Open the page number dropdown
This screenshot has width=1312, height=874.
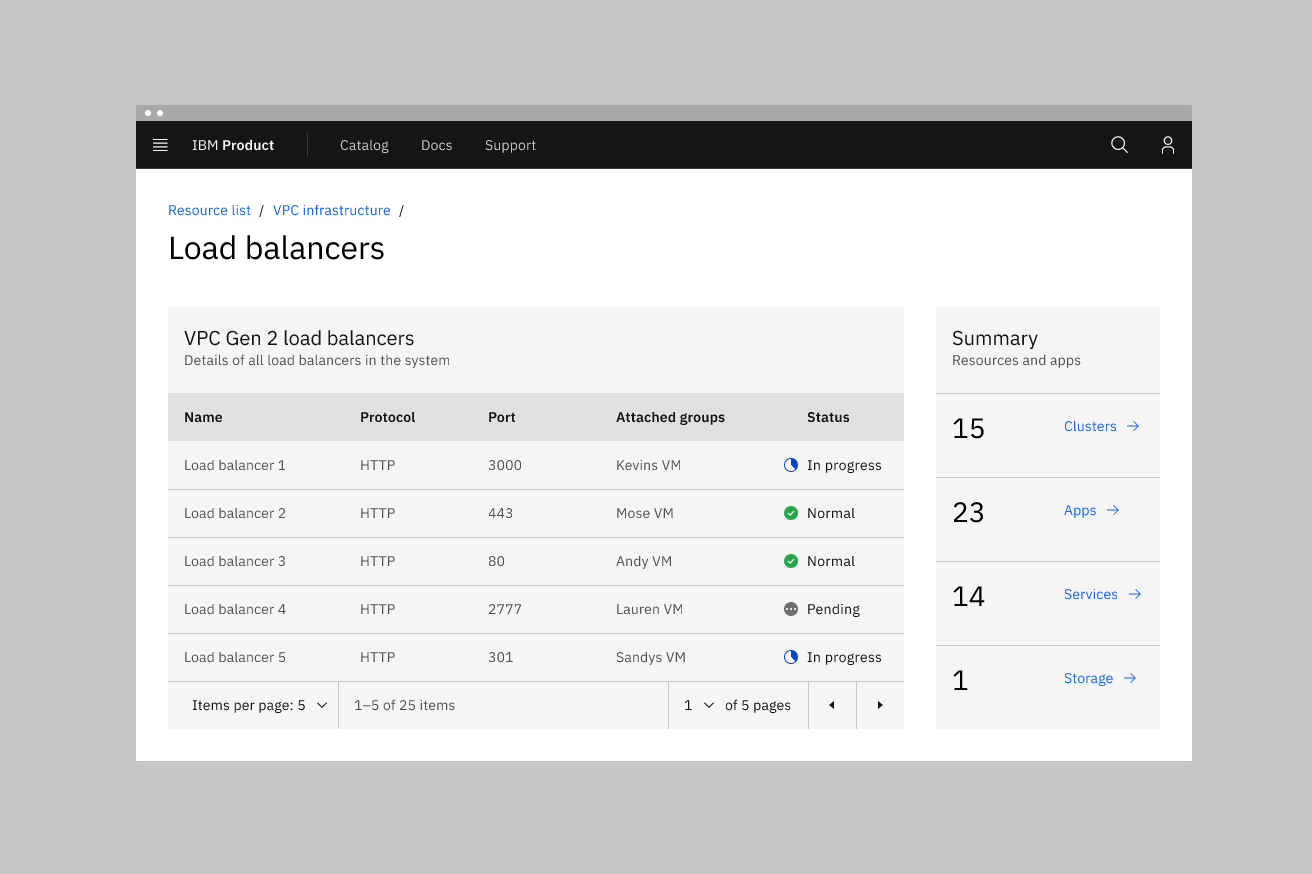pyautogui.click(x=699, y=705)
